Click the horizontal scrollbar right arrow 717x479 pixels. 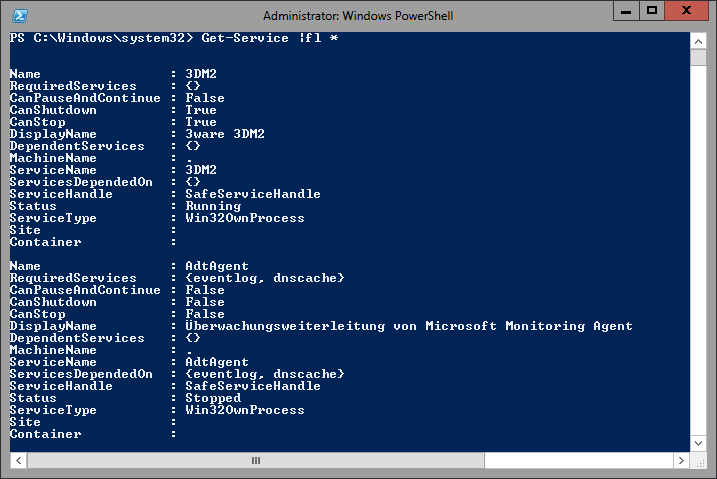[x=681, y=460]
